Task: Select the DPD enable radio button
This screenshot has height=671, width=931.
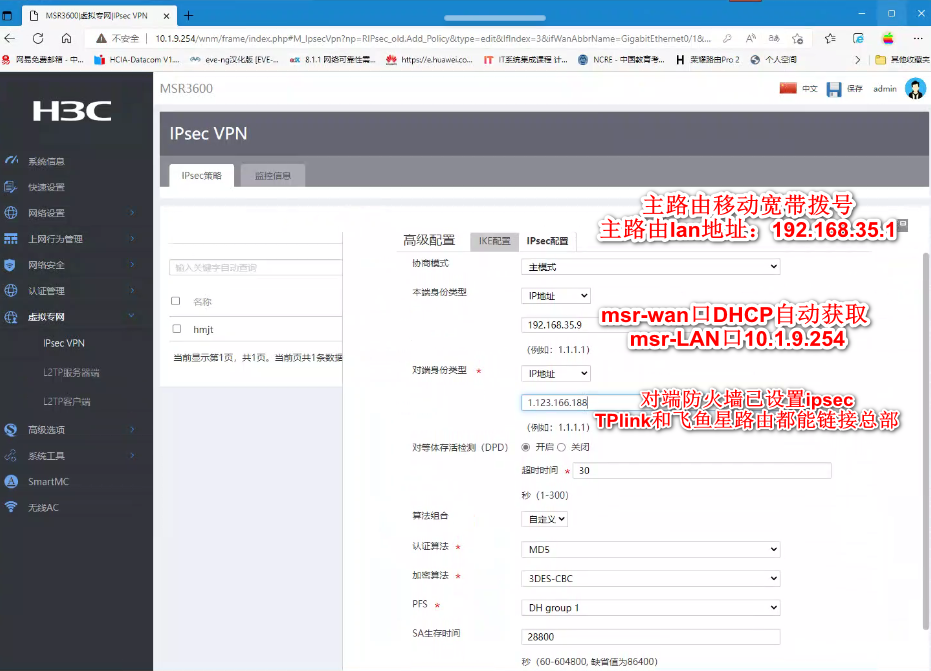Action: pos(526,447)
